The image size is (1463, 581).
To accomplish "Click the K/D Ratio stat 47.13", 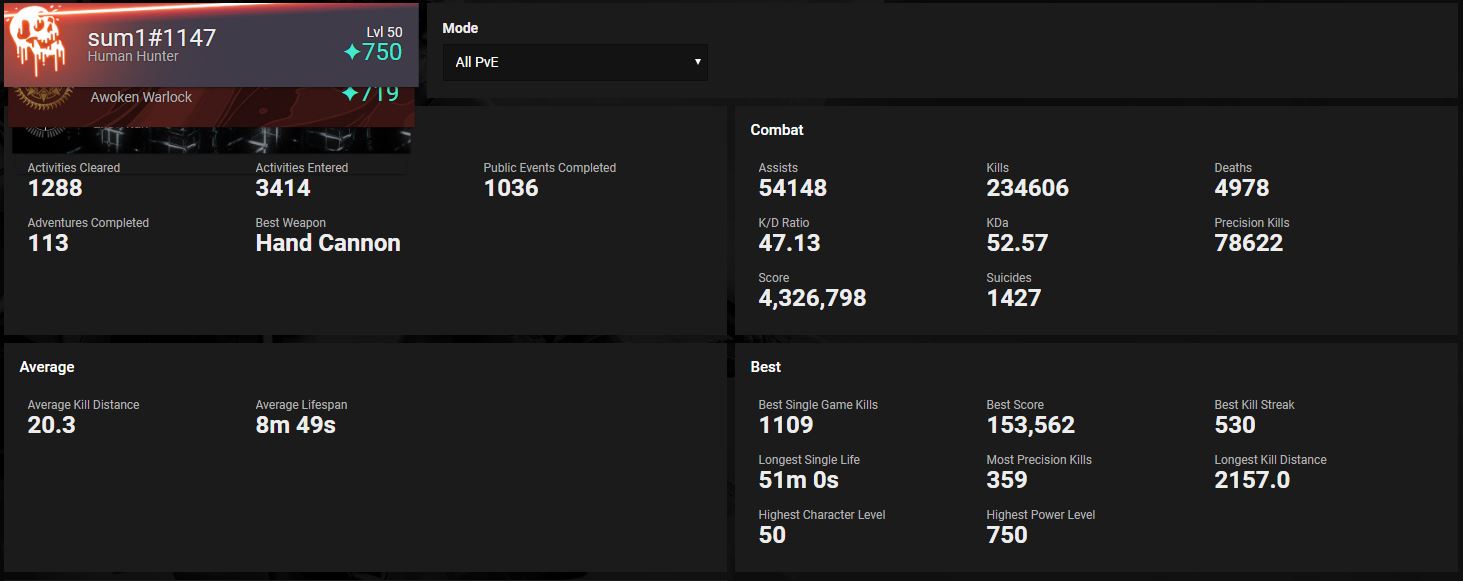I will click(x=789, y=243).
